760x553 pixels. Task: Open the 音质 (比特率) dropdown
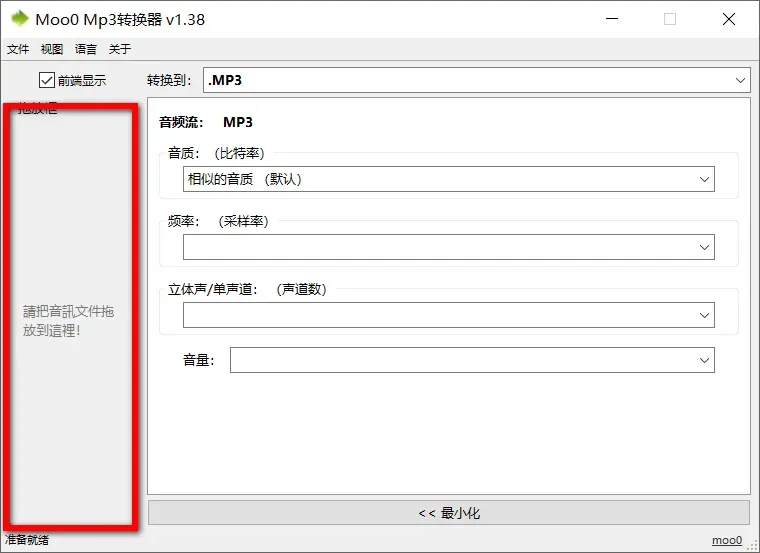[x=449, y=179]
